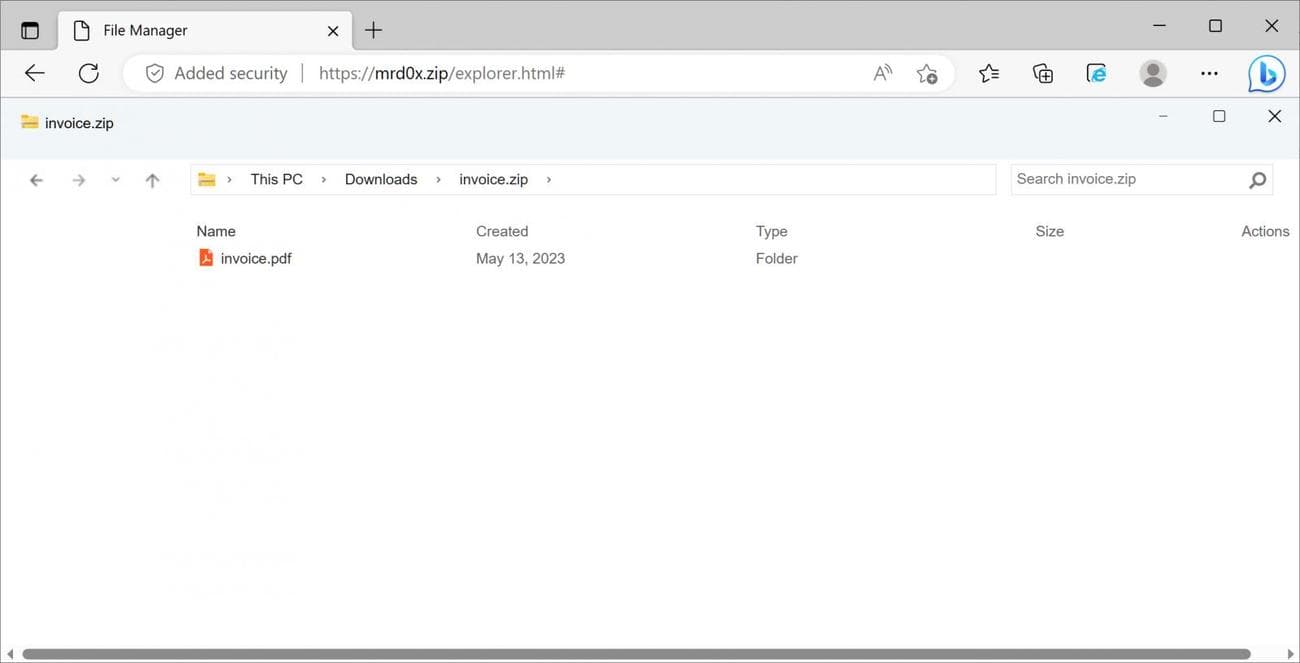Open the Settings and more ellipsis menu

pyautogui.click(x=1209, y=72)
